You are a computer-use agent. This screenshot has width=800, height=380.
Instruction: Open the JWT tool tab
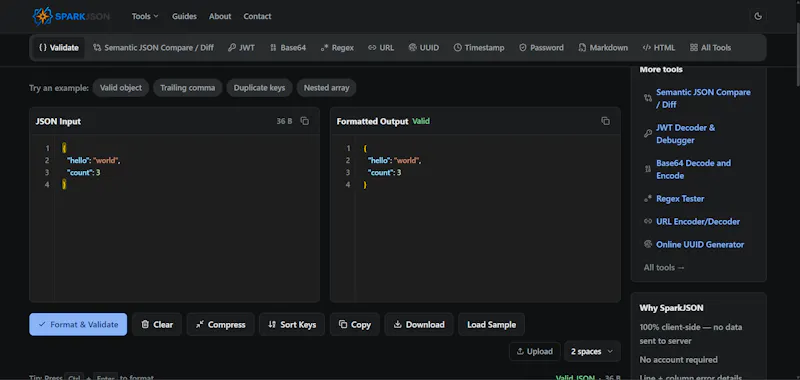pyautogui.click(x=241, y=48)
